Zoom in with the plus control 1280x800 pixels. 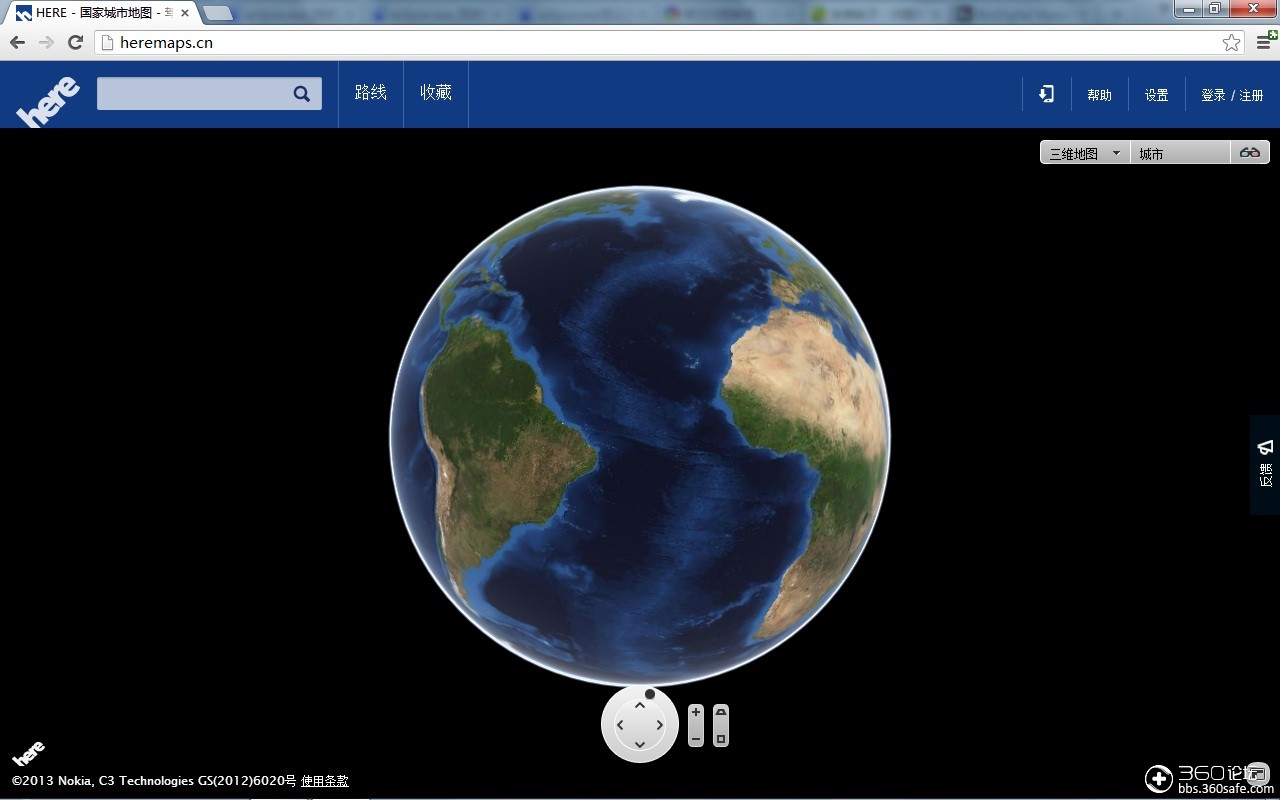pos(695,711)
